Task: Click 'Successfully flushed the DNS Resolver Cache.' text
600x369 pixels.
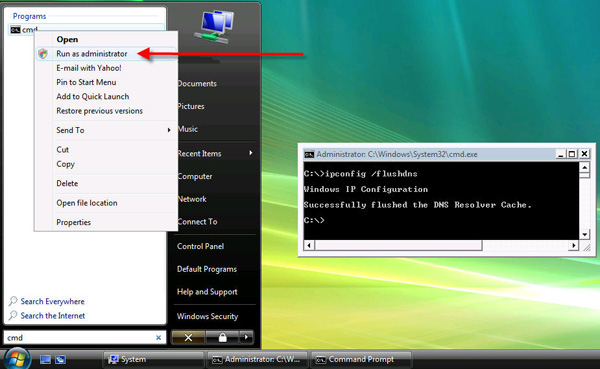Action: point(417,205)
